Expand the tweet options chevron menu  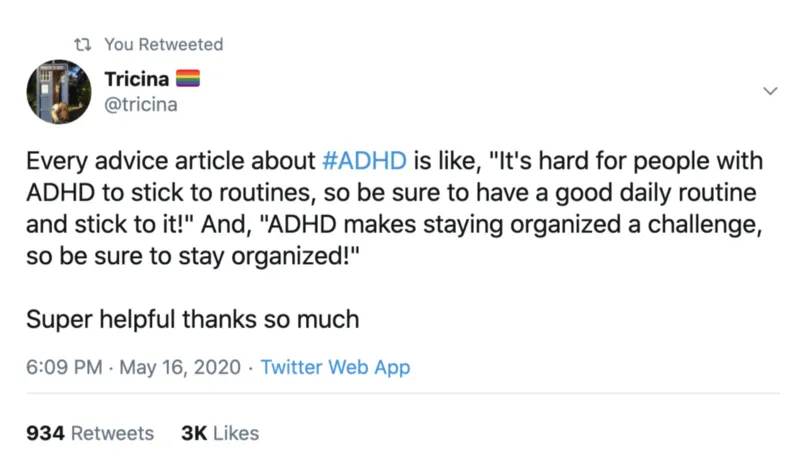click(770, 91)
